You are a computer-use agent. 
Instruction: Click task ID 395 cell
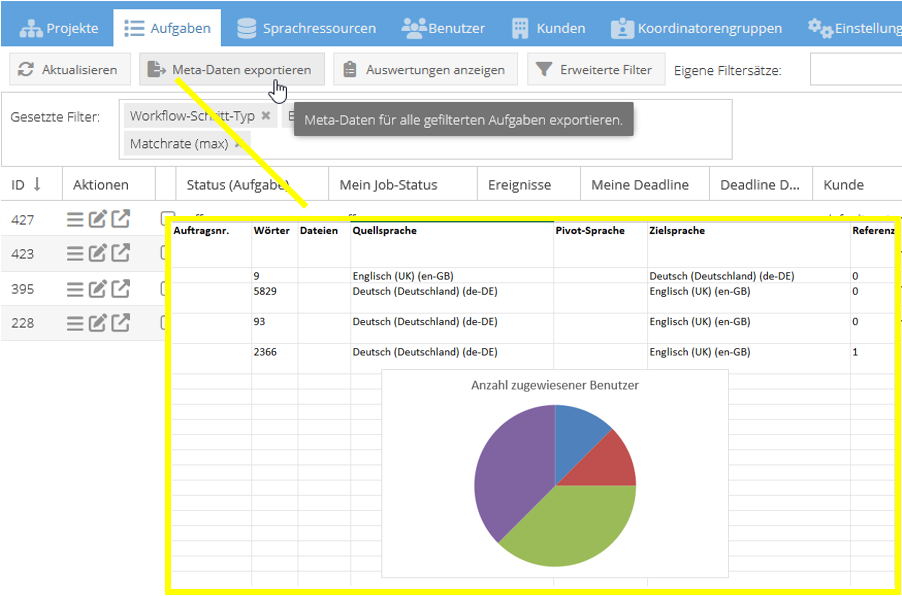pyautogui.click(x=22, y=289)
